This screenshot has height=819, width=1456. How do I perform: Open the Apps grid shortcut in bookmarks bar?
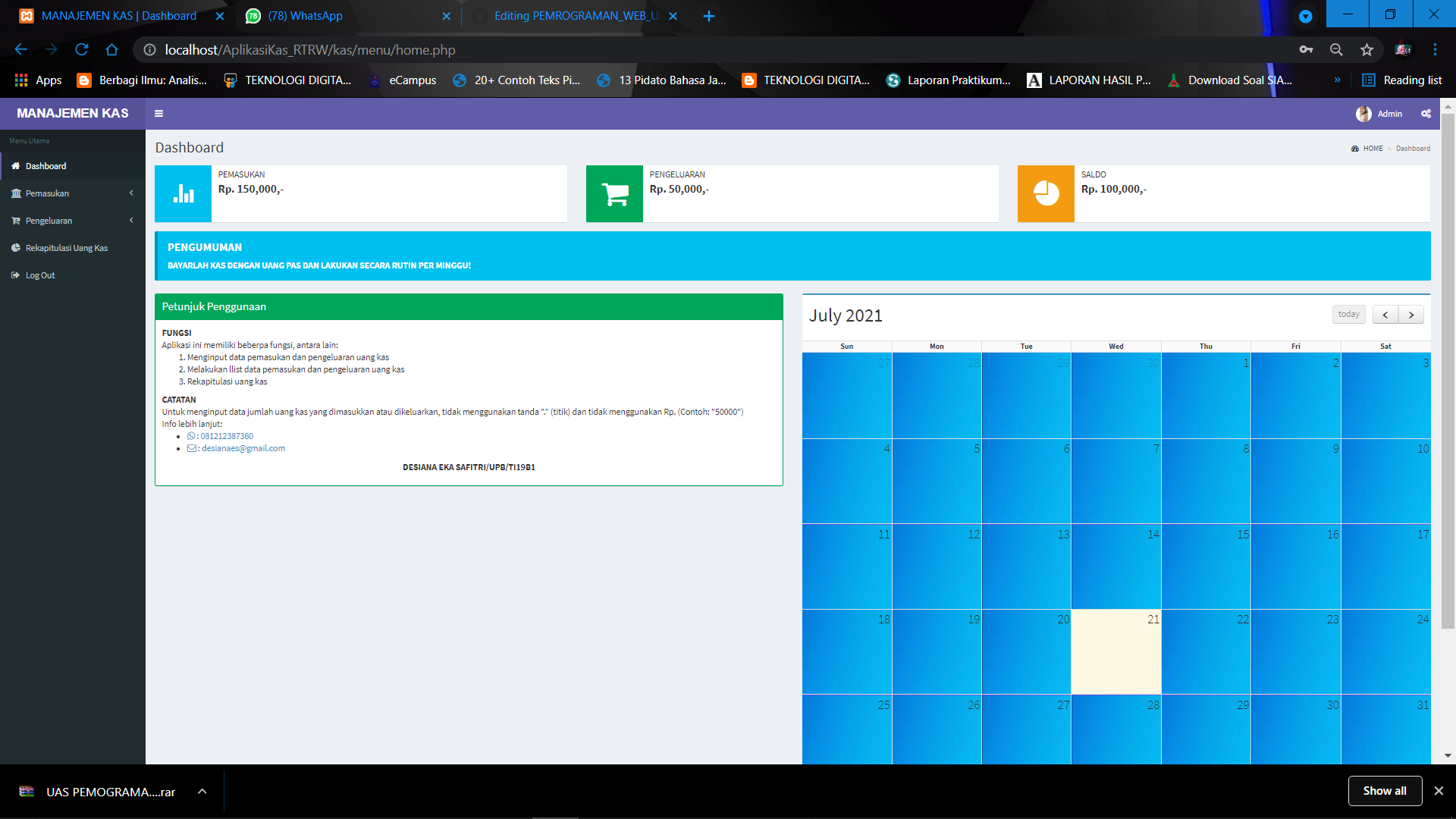click(38, 80)
